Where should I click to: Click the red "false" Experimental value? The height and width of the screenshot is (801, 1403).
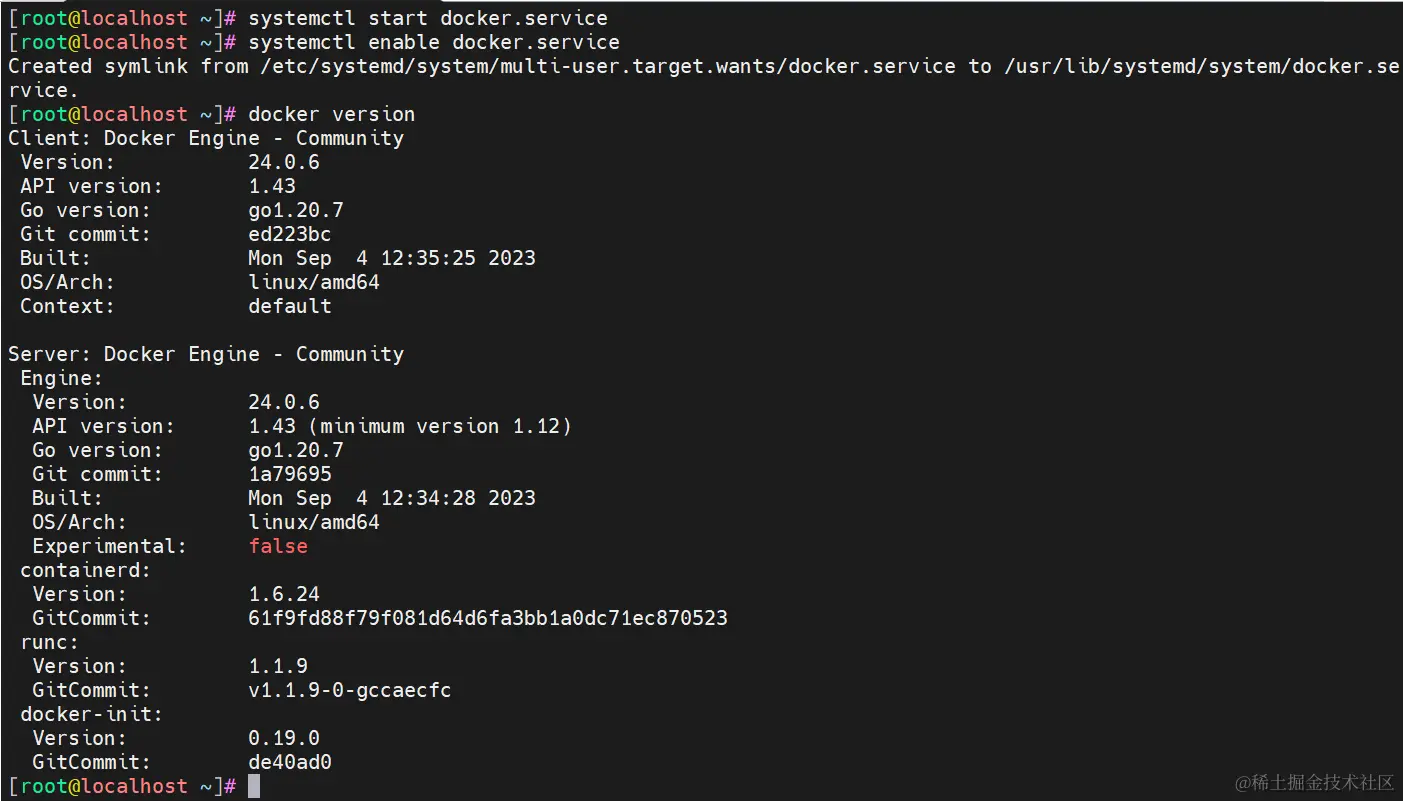coord(278,546)
